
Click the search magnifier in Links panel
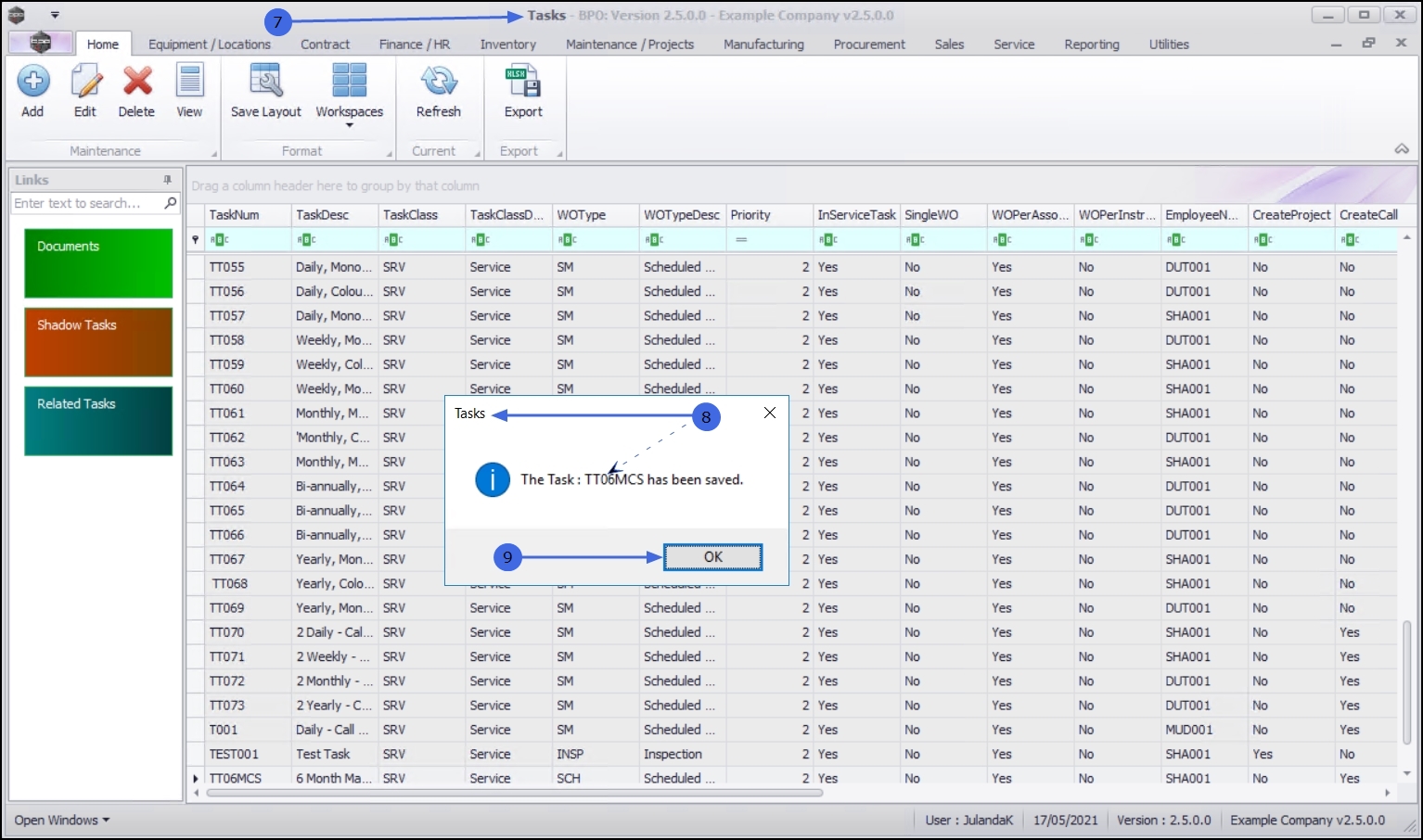point(171,203)
